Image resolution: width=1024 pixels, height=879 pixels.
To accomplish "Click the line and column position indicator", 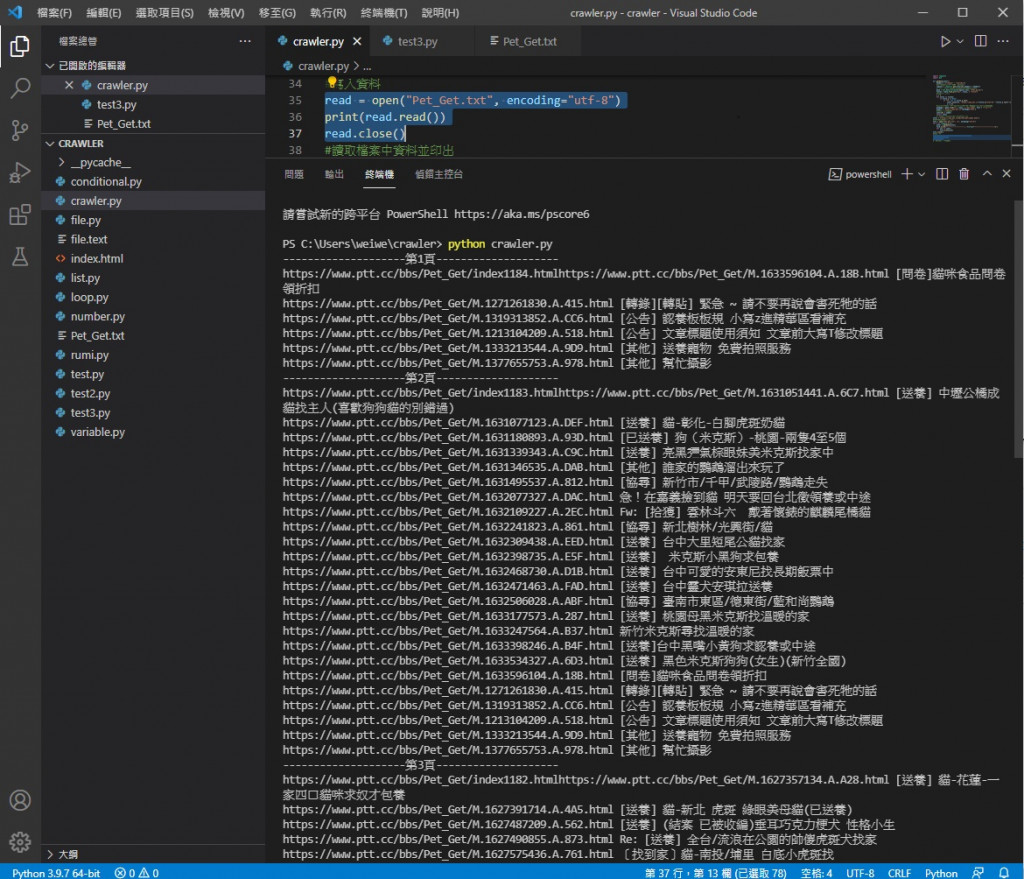I will click(715, 872).
